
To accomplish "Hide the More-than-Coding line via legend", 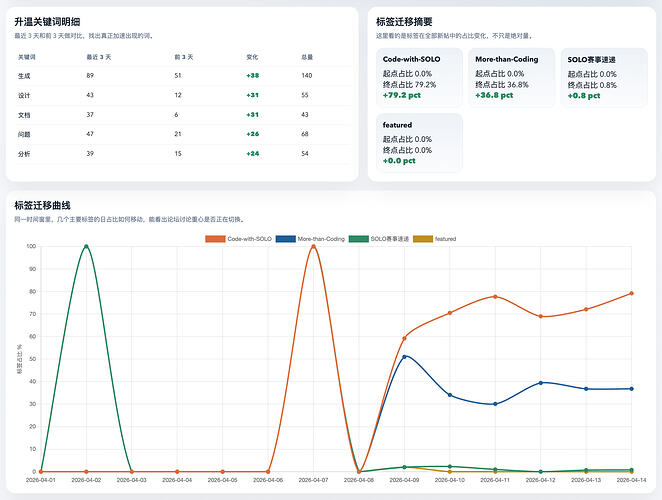I will [316, 239].
